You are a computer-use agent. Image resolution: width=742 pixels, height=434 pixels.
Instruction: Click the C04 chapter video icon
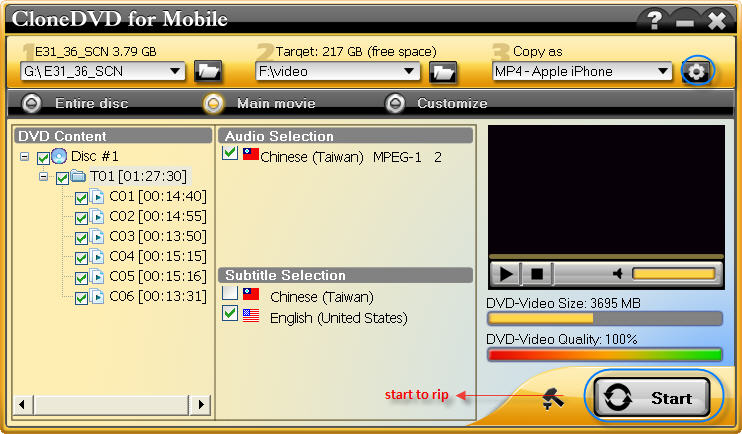(97, 257)
